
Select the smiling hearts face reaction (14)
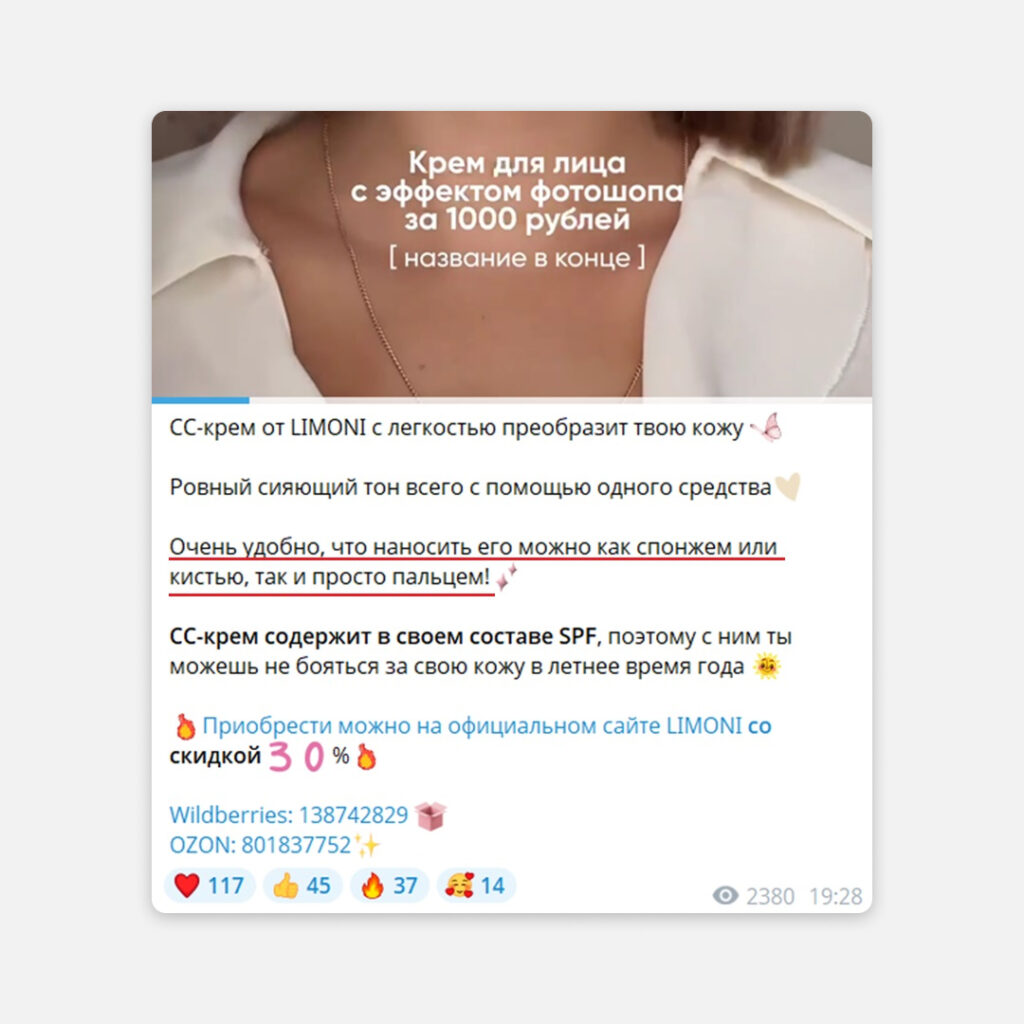(x=476, y=886)
